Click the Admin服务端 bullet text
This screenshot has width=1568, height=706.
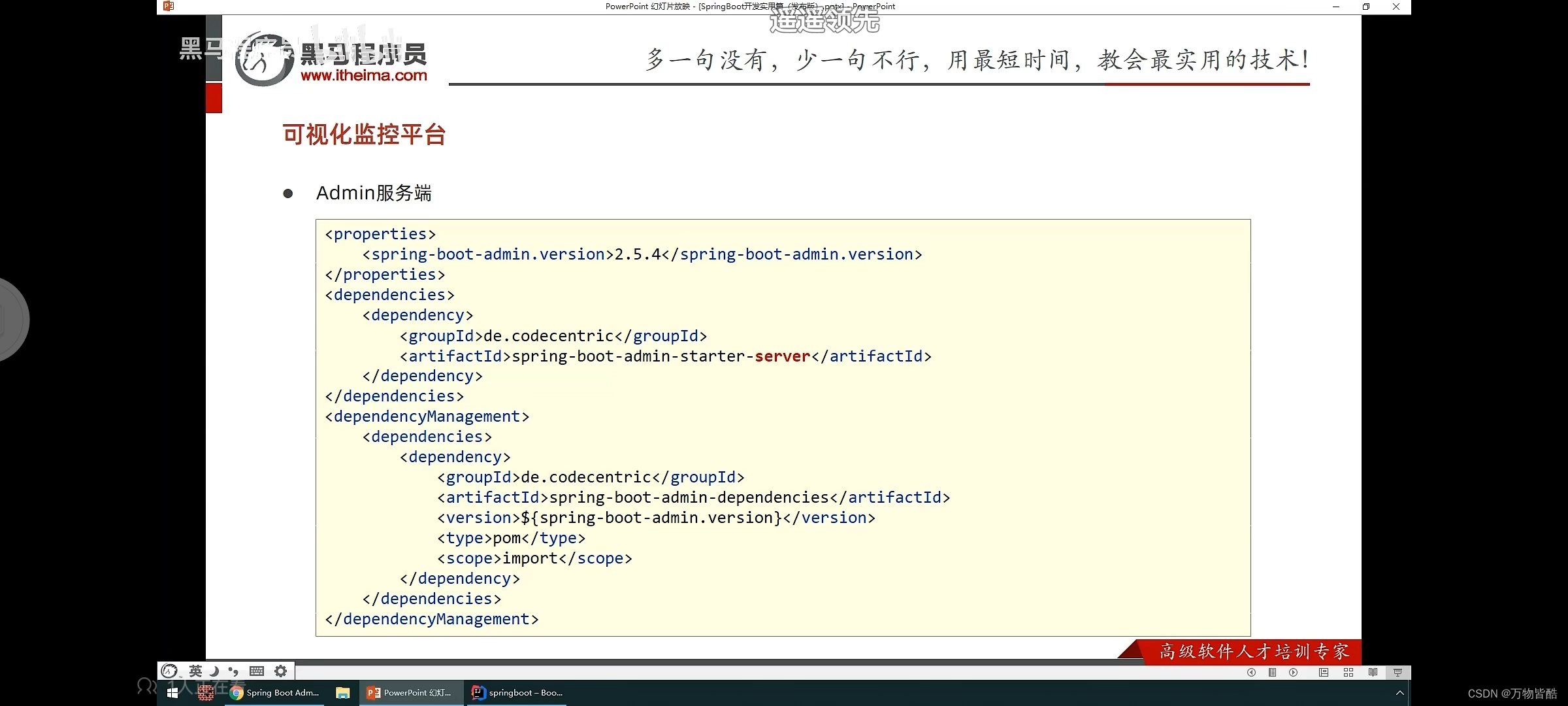click(374, 193)
